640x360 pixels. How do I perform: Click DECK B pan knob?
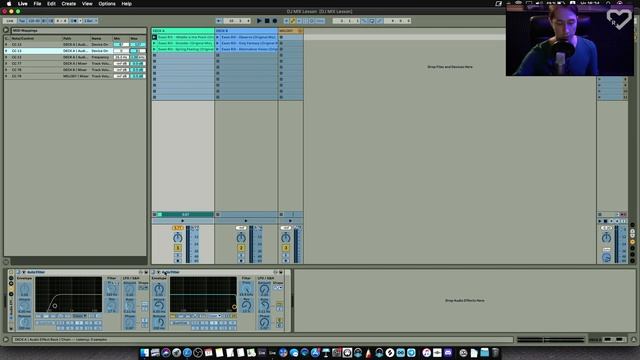241,238
